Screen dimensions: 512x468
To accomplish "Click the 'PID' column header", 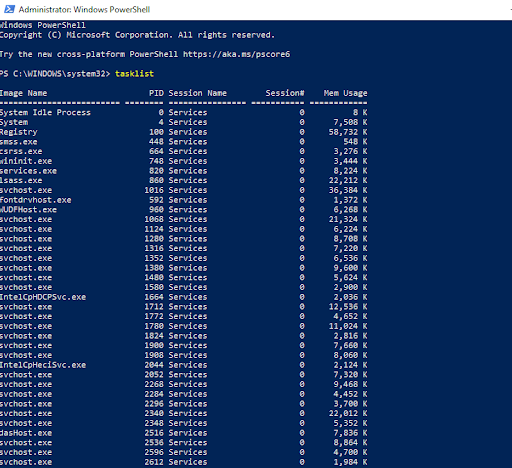I will (x=156, y=93).
